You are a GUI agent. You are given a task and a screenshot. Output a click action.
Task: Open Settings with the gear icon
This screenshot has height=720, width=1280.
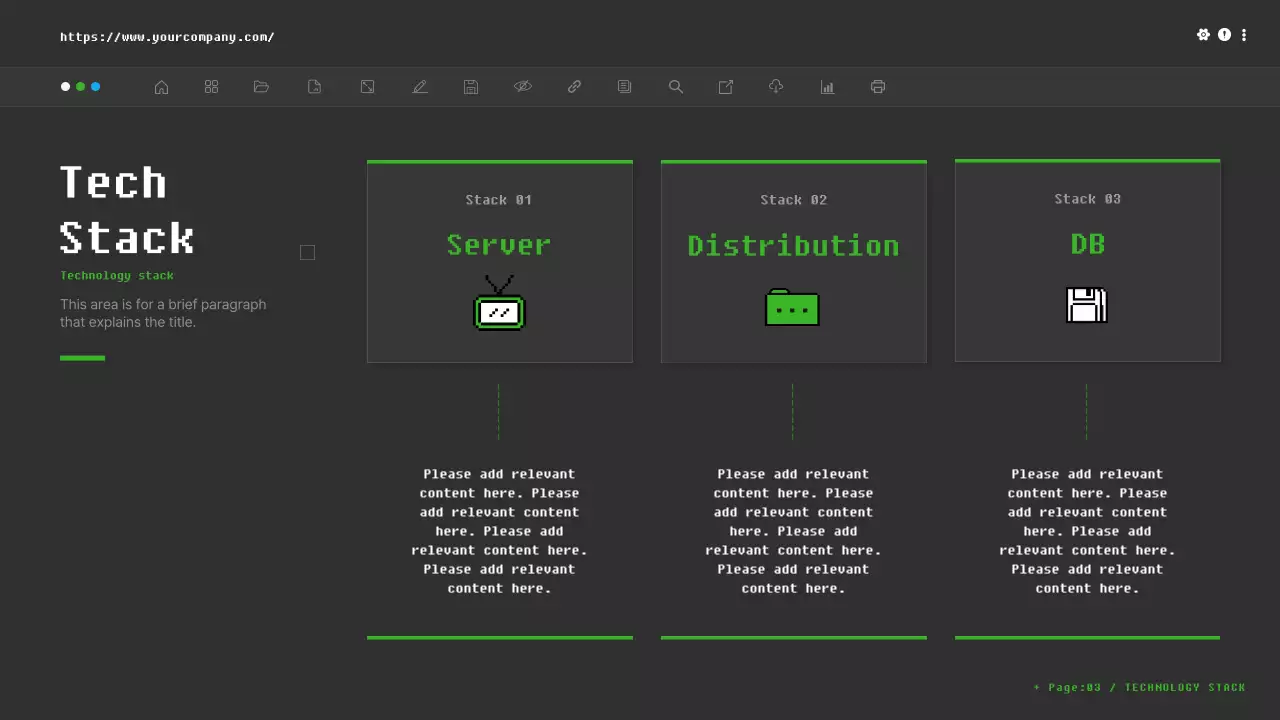pyautogui.click(x=1204, y=34)
